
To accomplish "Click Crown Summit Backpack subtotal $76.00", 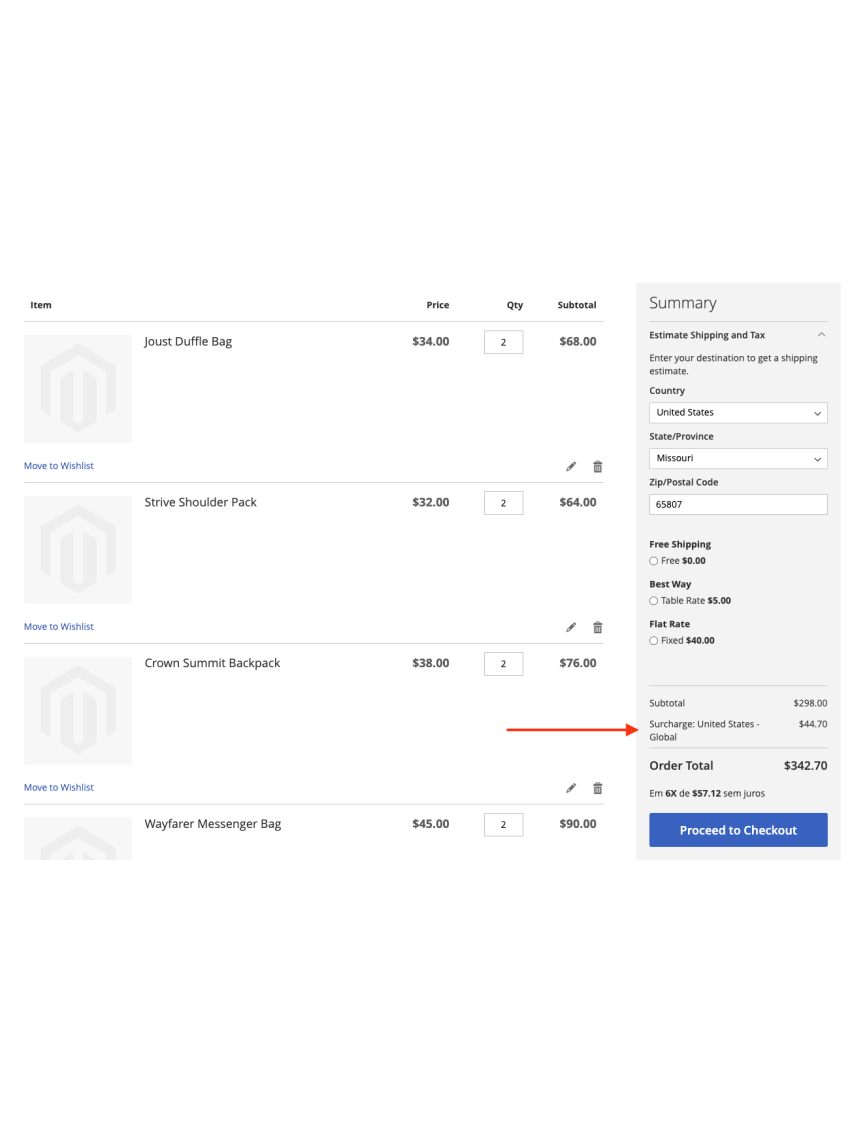I will pos(578,663).
